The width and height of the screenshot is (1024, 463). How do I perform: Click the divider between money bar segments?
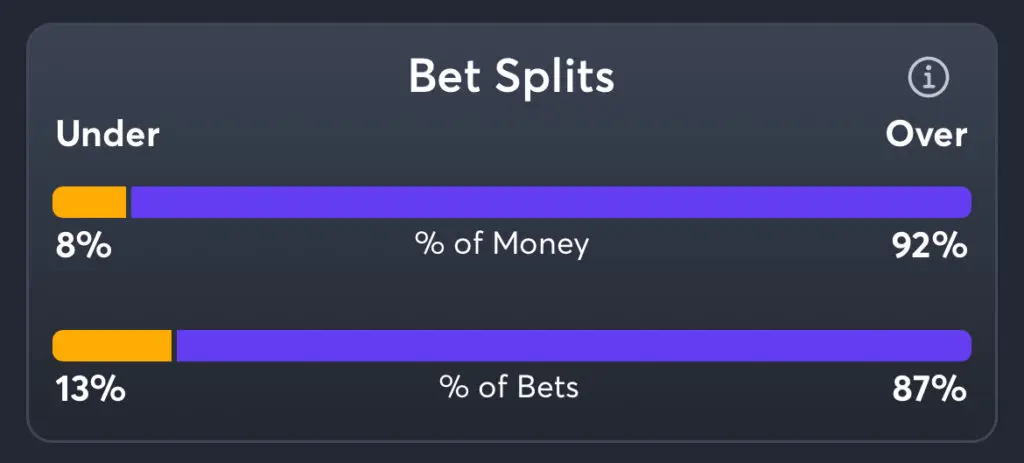[x=129, y=202]
